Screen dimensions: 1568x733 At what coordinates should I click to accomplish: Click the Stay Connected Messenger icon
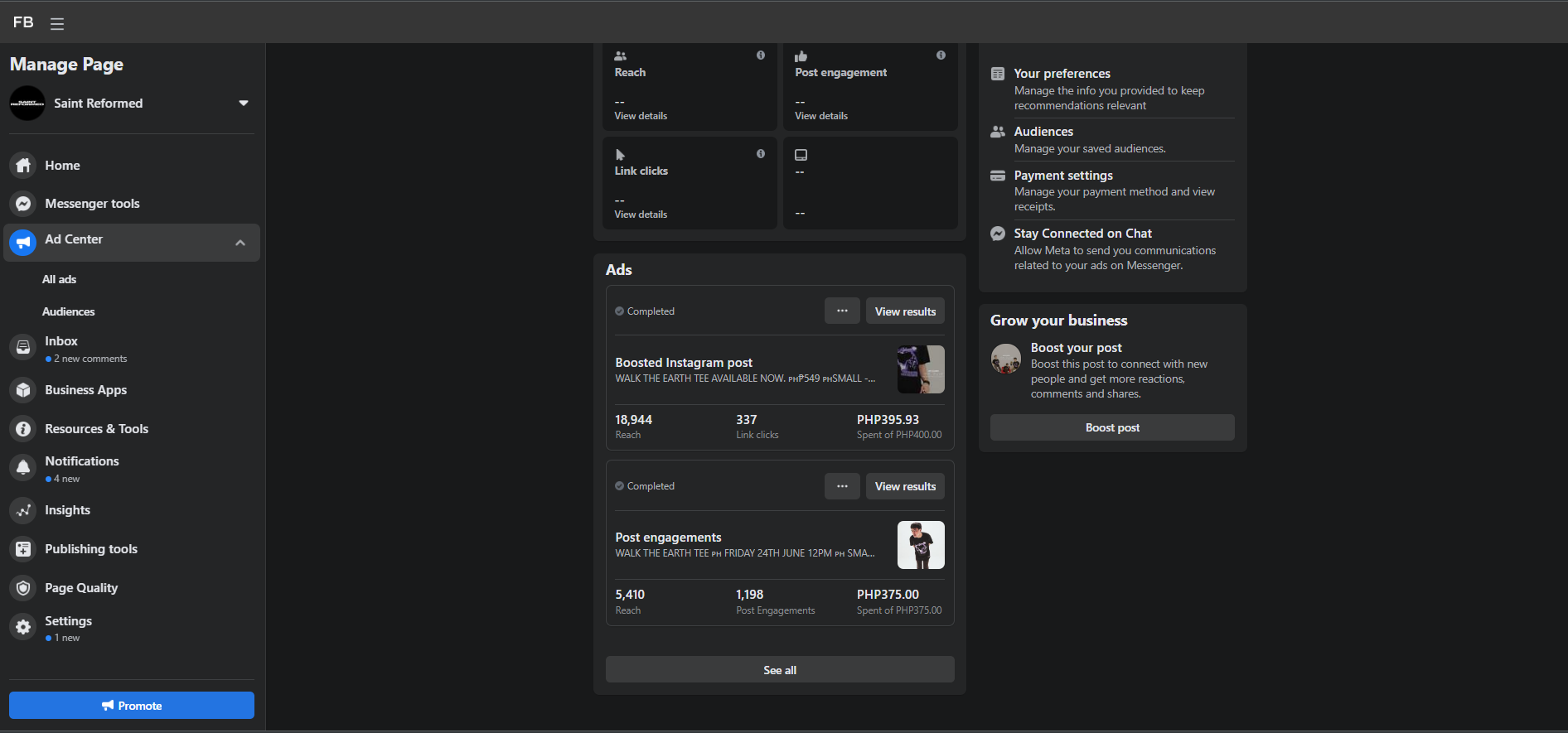point(998,234)
